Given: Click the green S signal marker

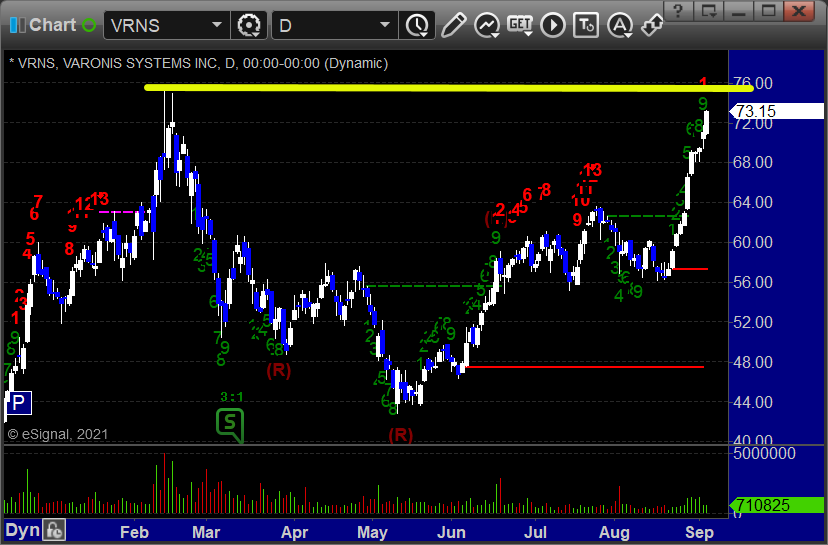Looking at the screenshot, I should 230,424.
